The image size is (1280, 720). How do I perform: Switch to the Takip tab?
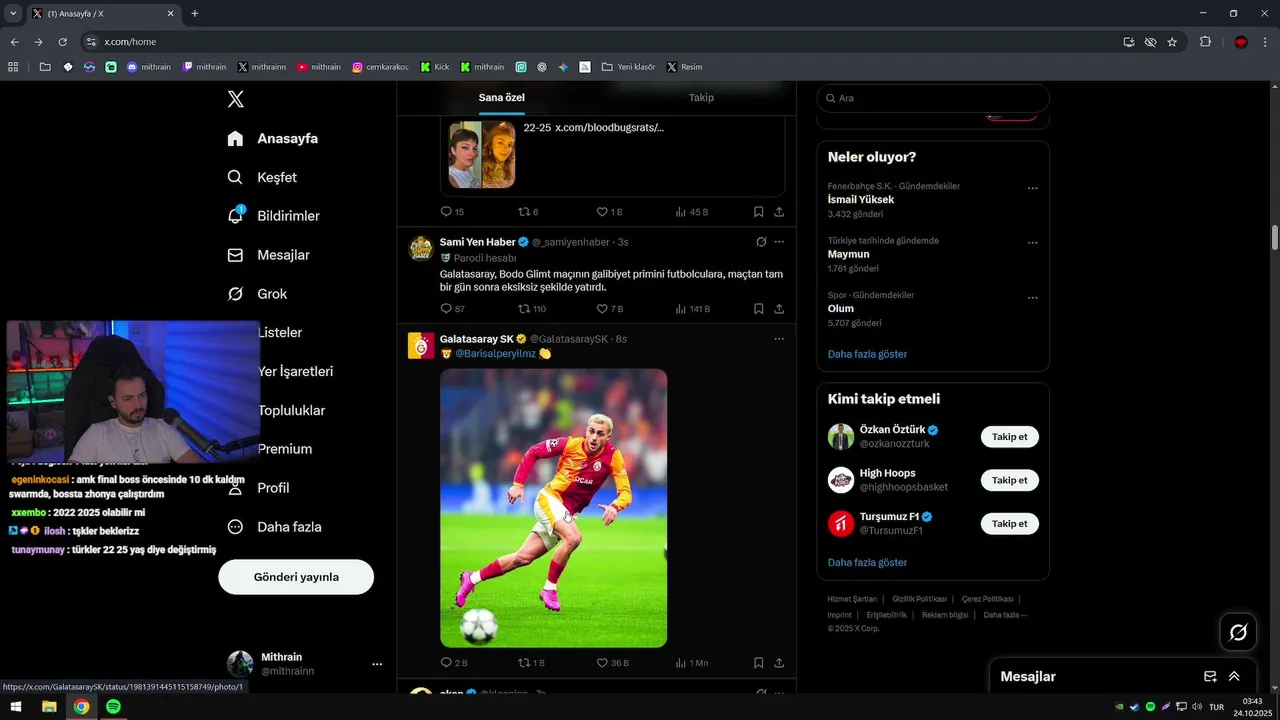coord(701,97)
